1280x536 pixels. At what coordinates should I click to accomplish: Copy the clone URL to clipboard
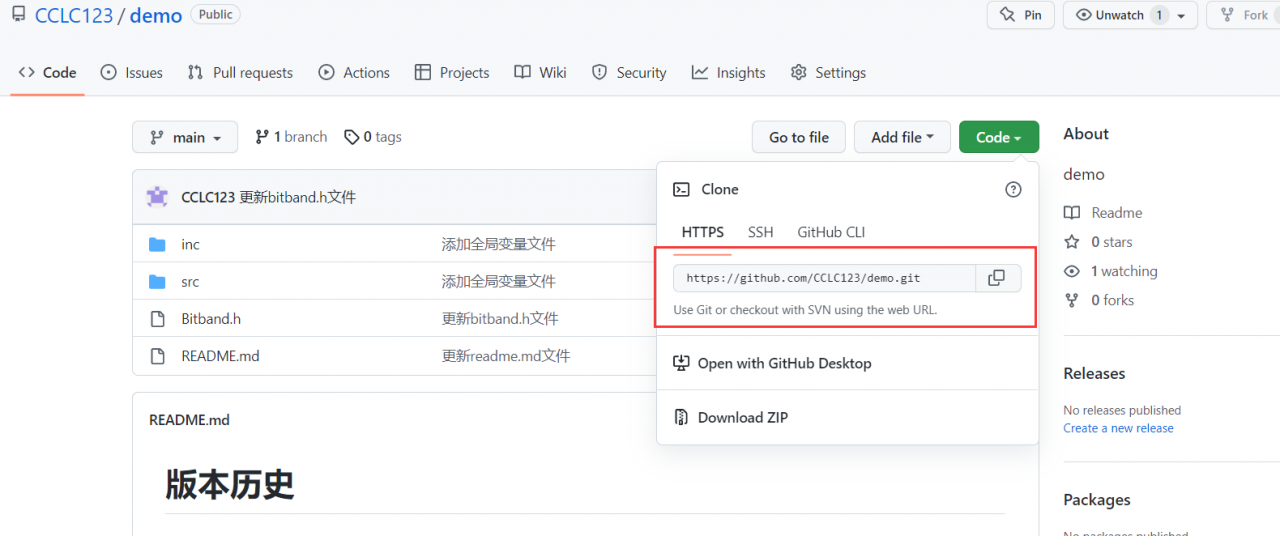(996, 278)
